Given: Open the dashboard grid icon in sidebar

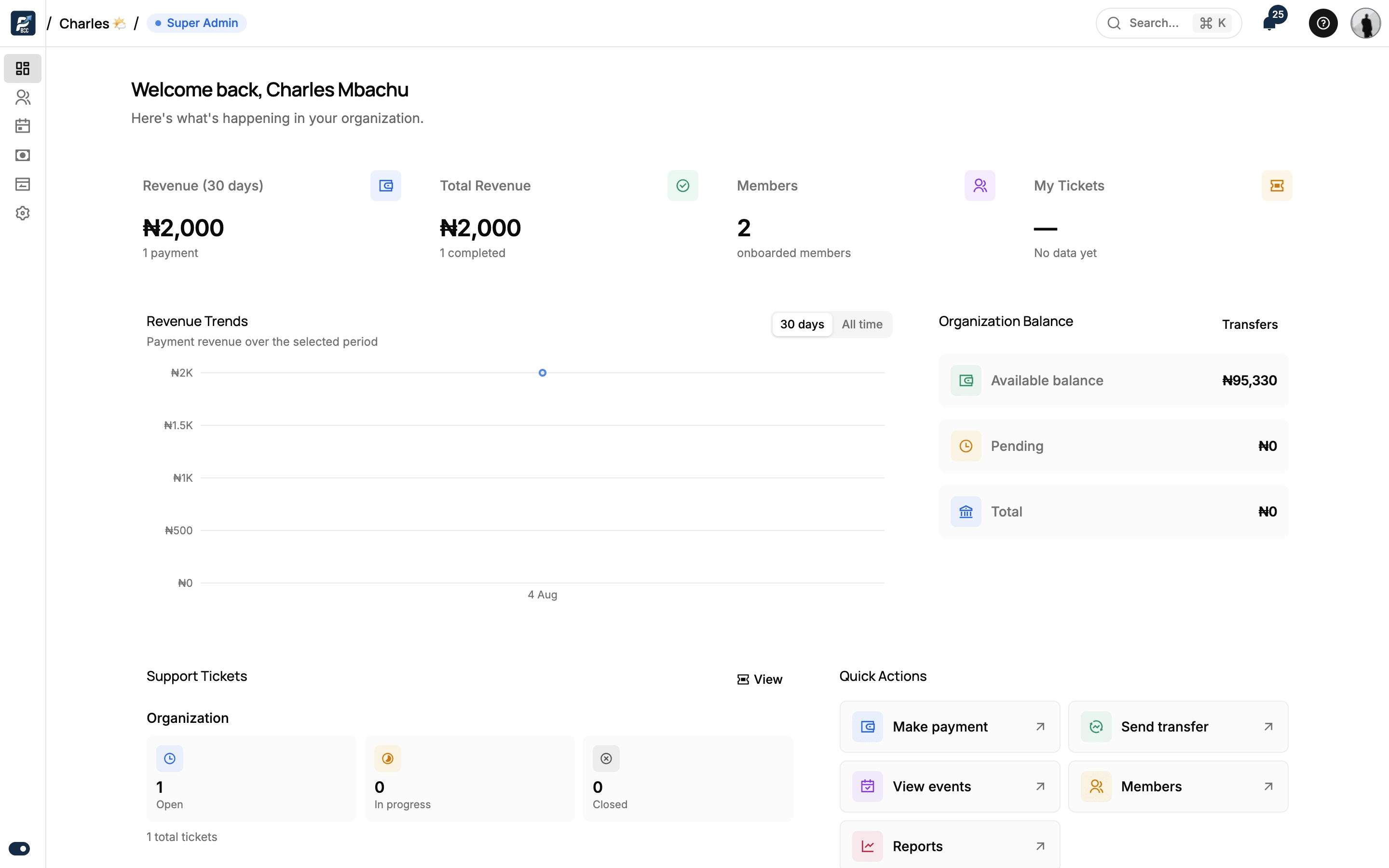Looking at the screenshot, I should [22, 68].
